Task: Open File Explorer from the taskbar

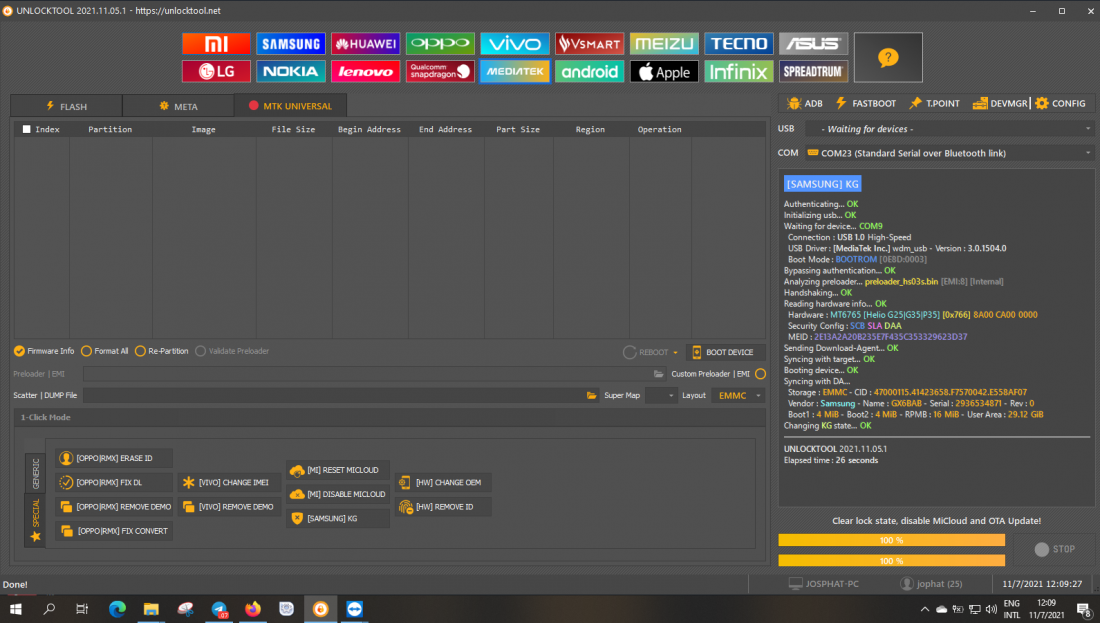Action: (x=151, y=609)
